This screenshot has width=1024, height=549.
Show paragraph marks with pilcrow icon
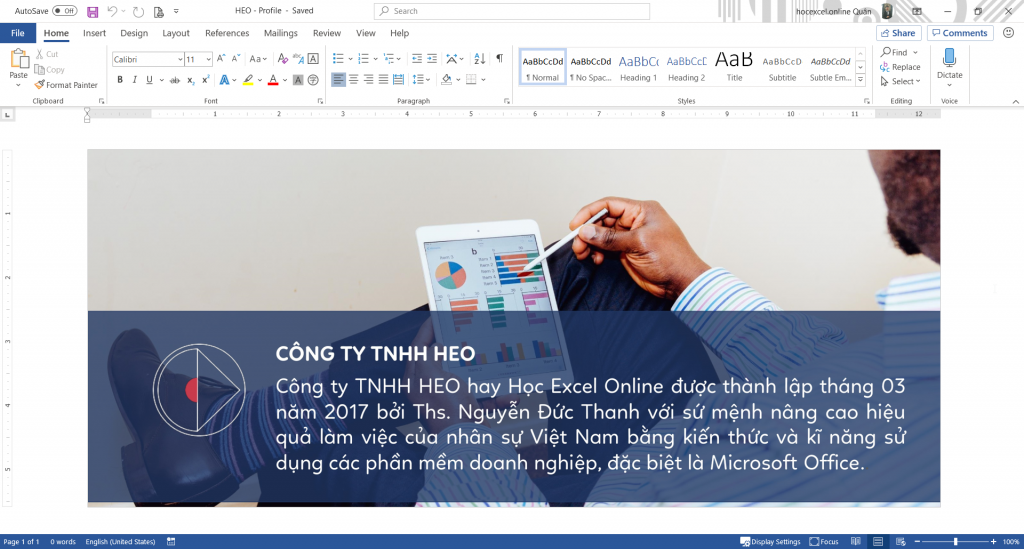499,59
